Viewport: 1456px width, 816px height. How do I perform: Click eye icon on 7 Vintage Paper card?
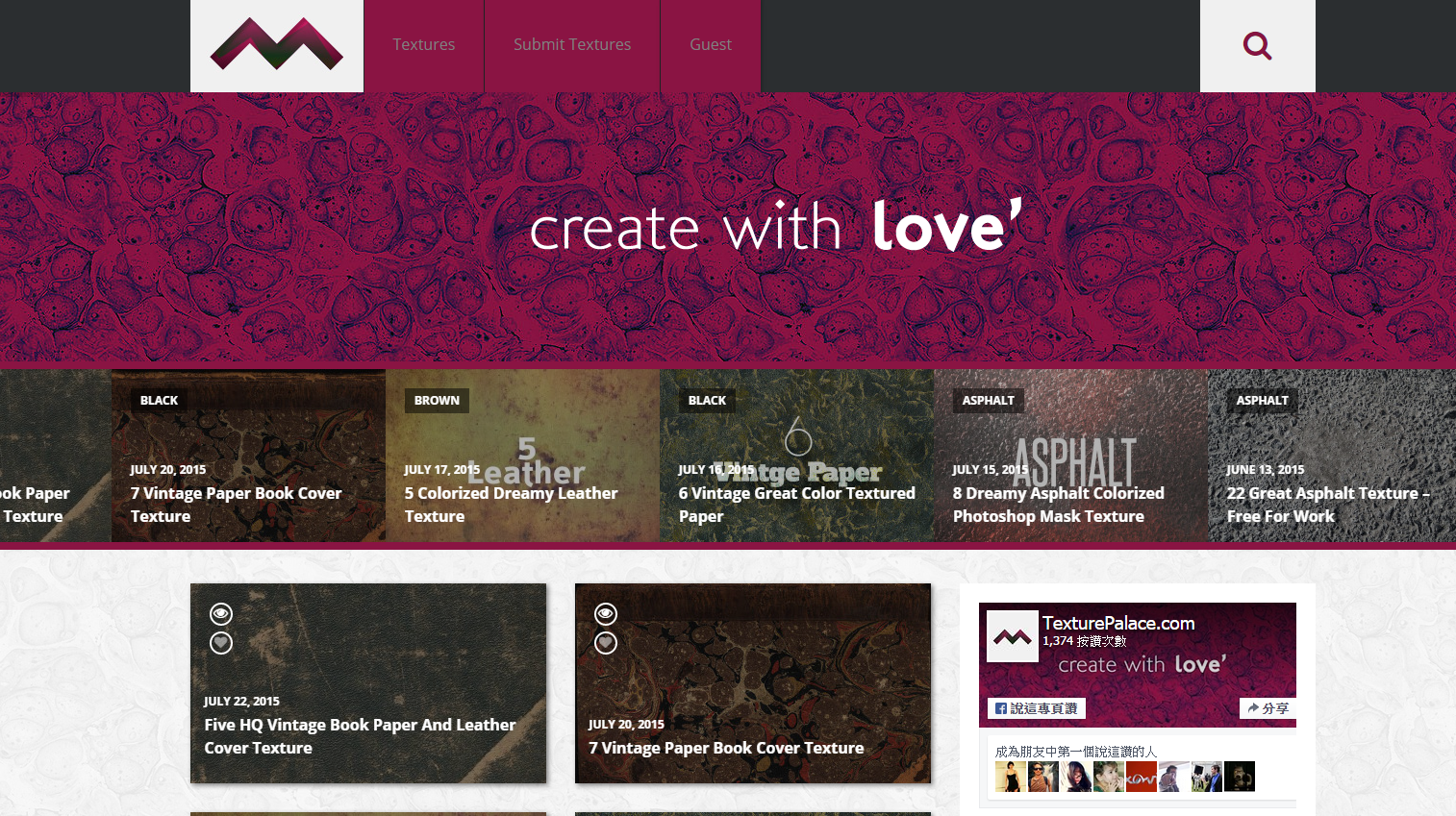pos(606,613)
